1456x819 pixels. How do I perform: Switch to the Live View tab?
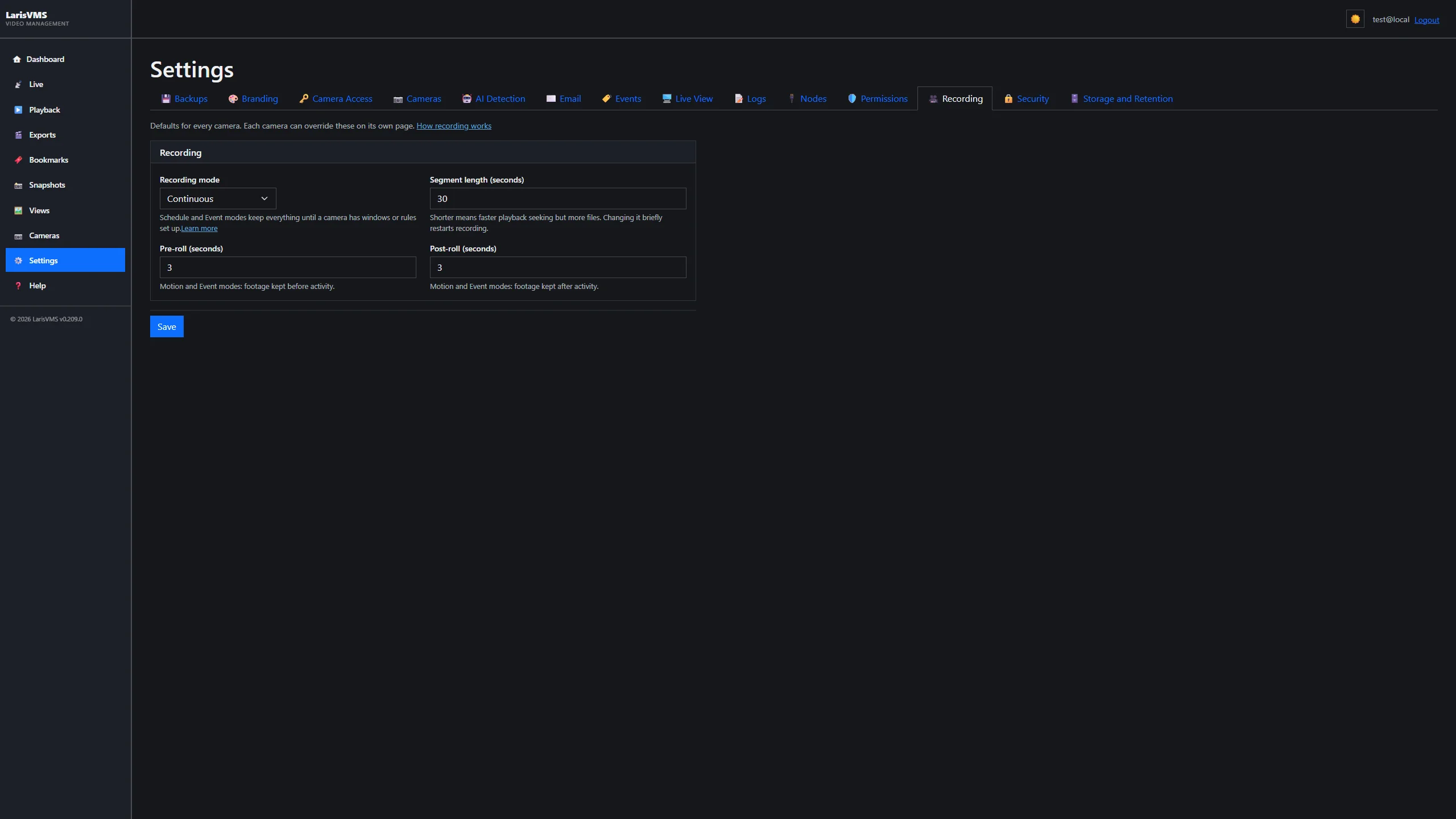click(687, 99)
